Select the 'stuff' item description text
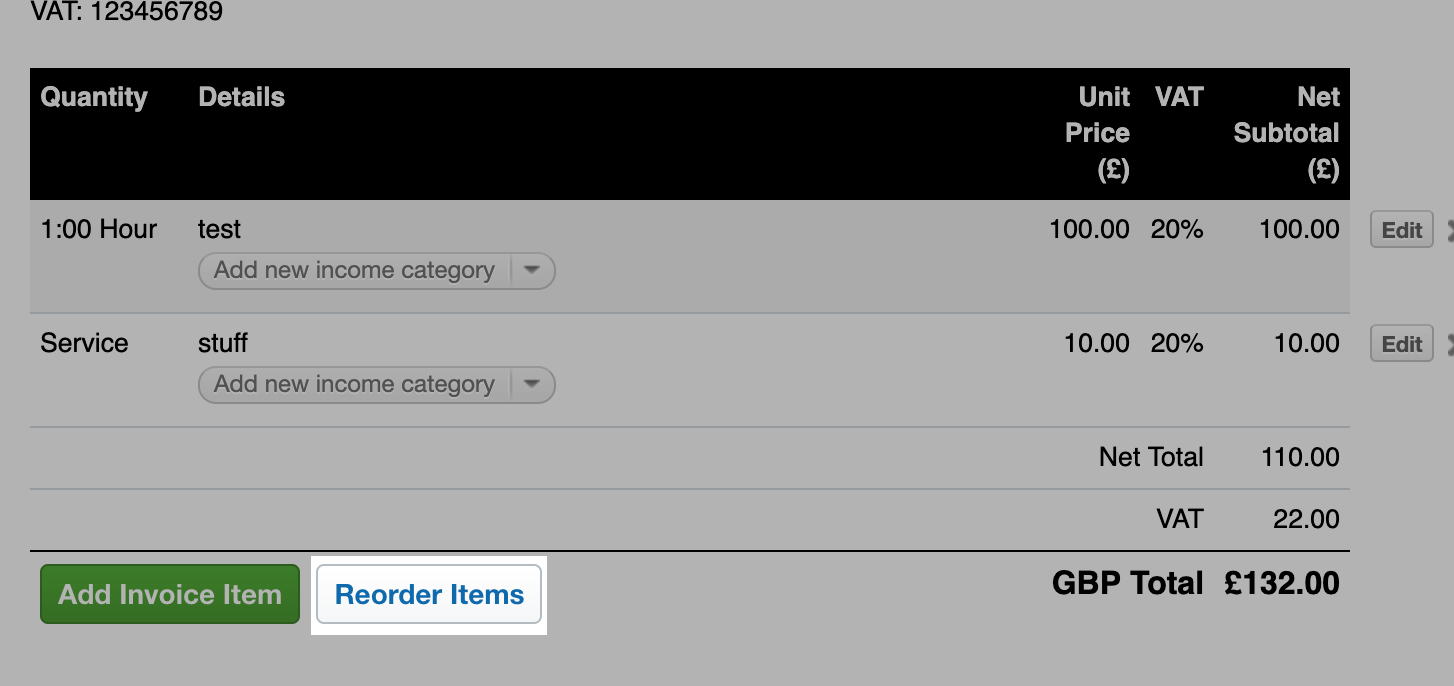 222,343
